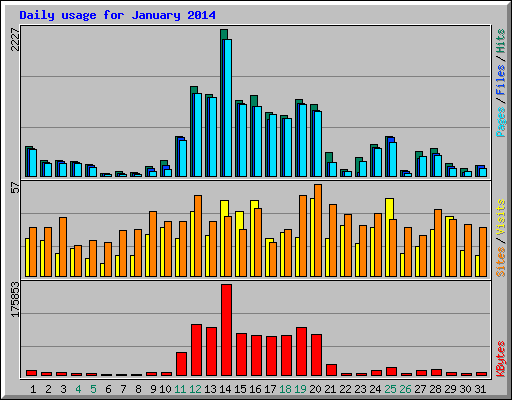Click day 1 on the date axis

(33, 389)
